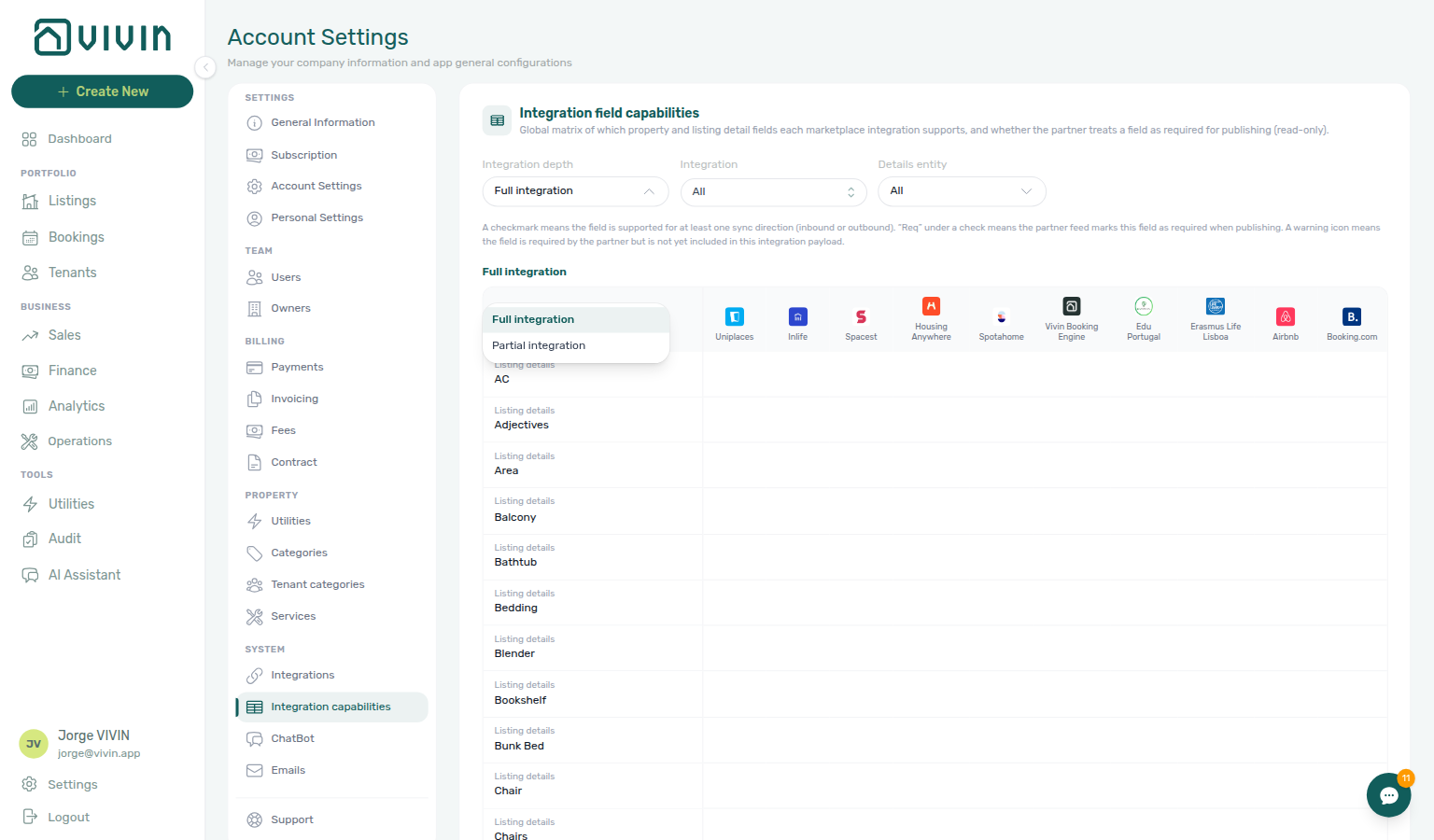
Task: Click the Erasmus Life Lisboa icon
Action: [1216, 306]
